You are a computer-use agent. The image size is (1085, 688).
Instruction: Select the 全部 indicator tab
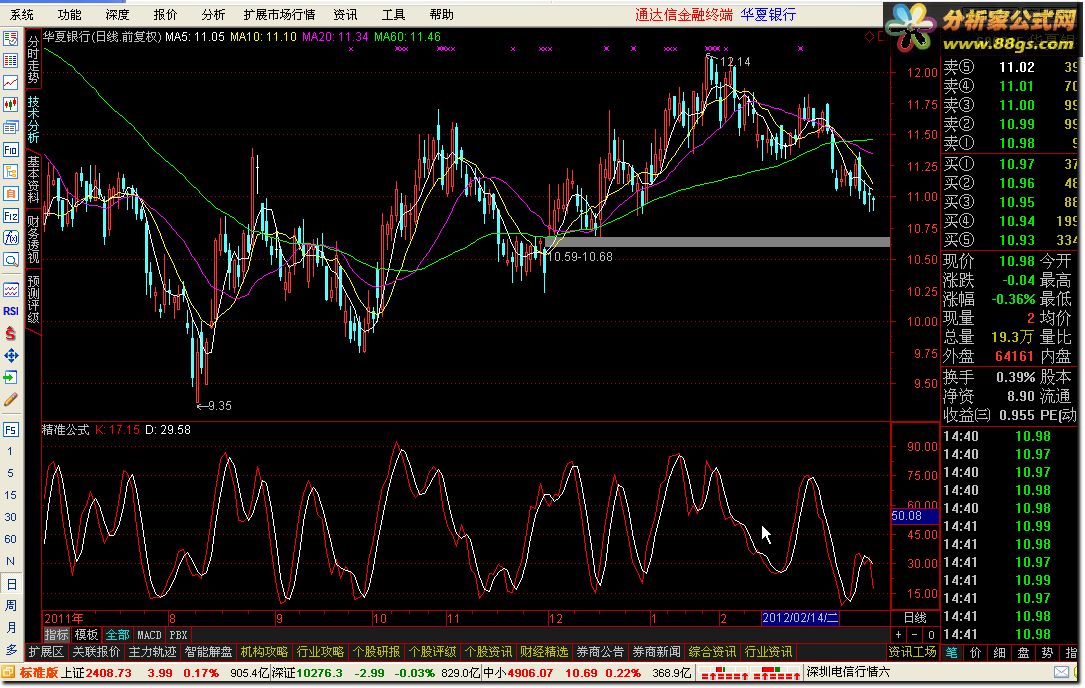tap(117, 635)
